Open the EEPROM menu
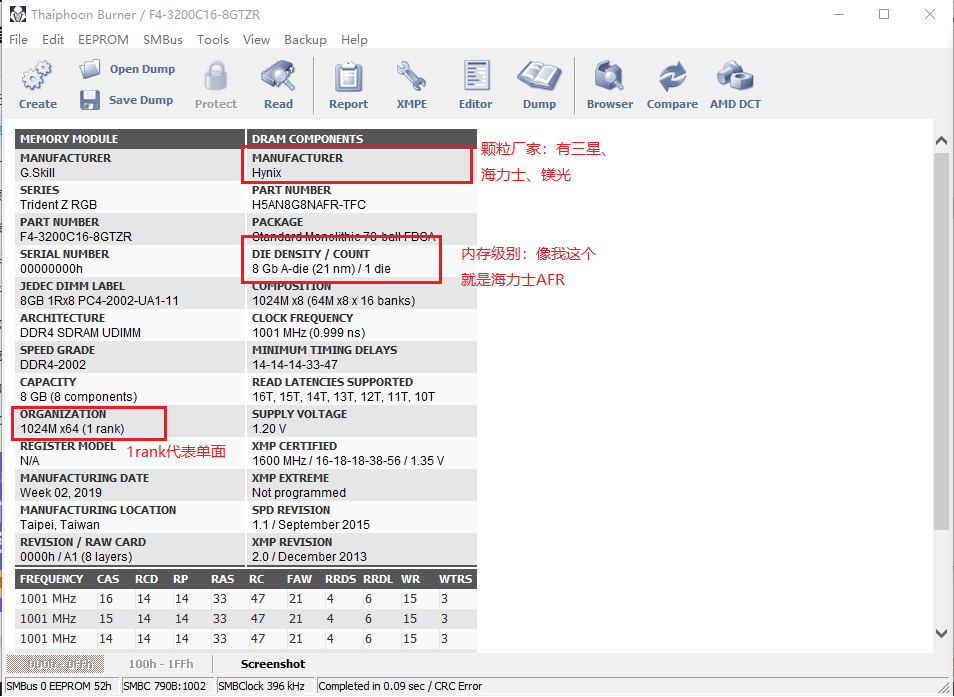Image resolution: width=954 pixels, height=697 pixels. (x=103, y=40)
